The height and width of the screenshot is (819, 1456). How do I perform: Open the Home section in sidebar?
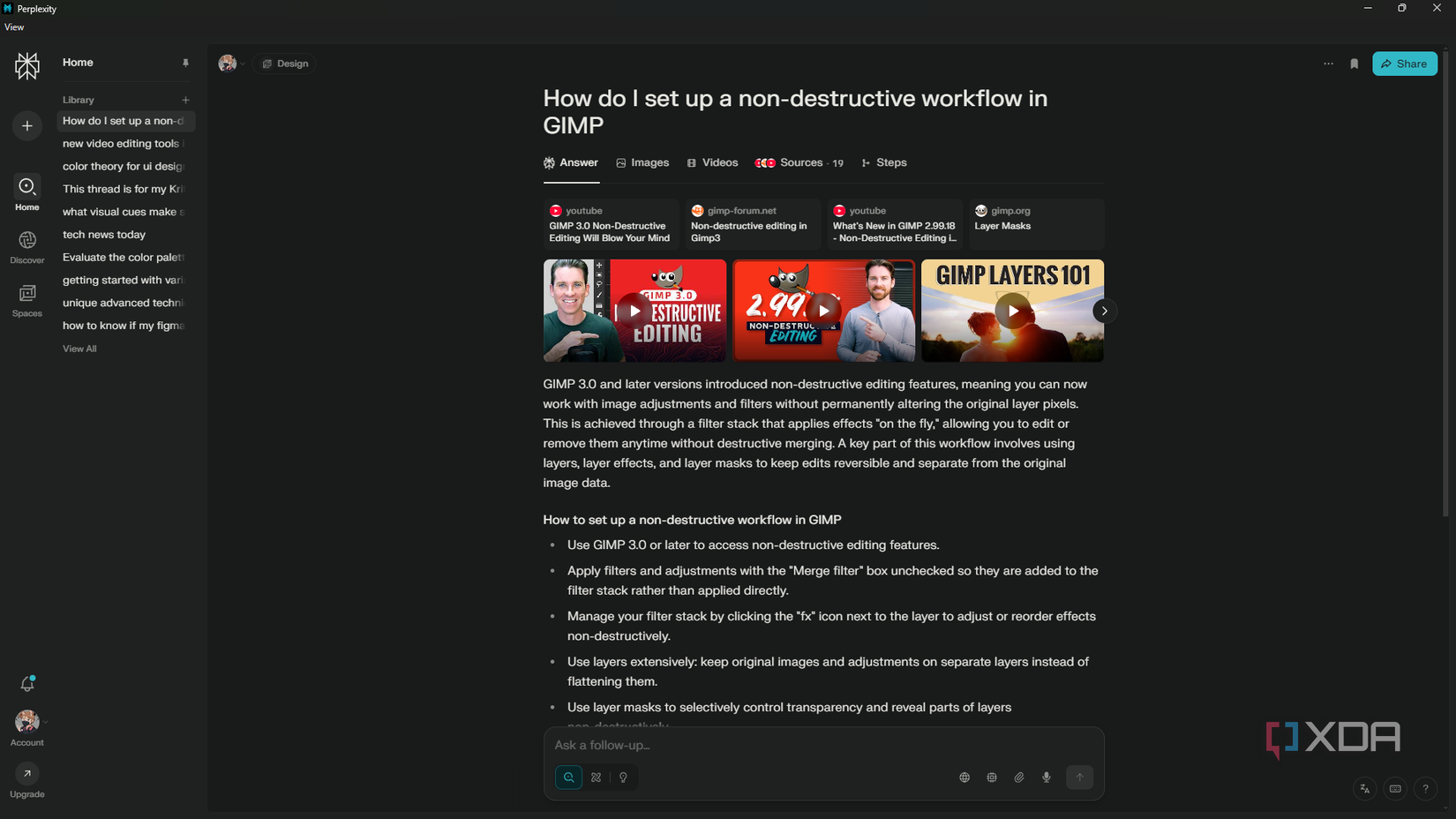pos(27,193)
